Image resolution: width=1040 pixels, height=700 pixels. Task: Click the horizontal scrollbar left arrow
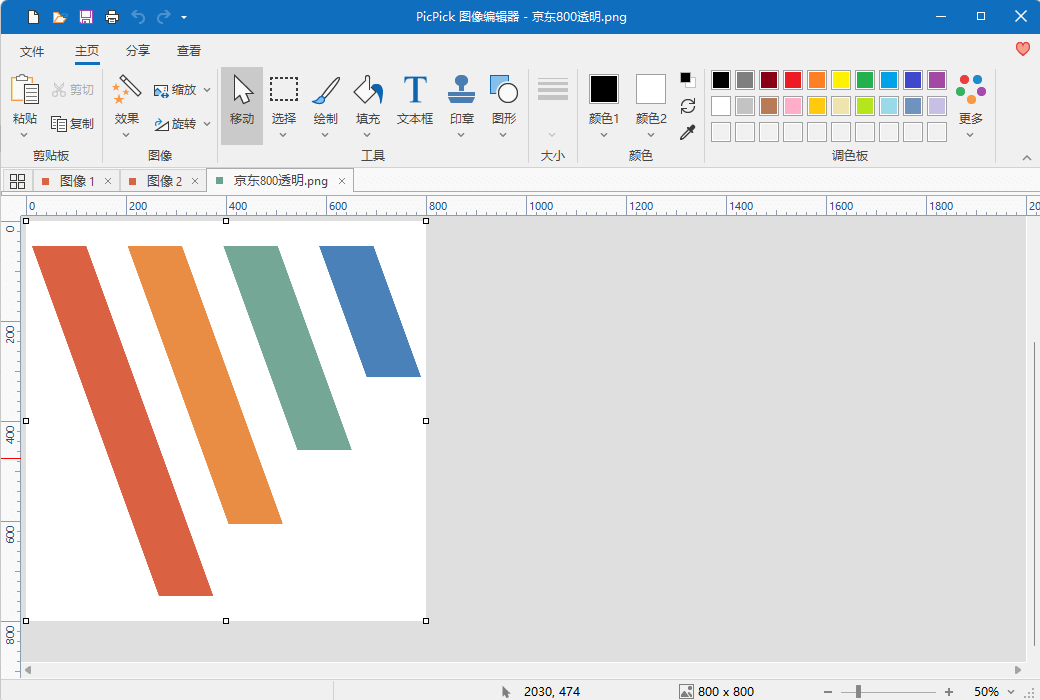[x=28, y=670]
